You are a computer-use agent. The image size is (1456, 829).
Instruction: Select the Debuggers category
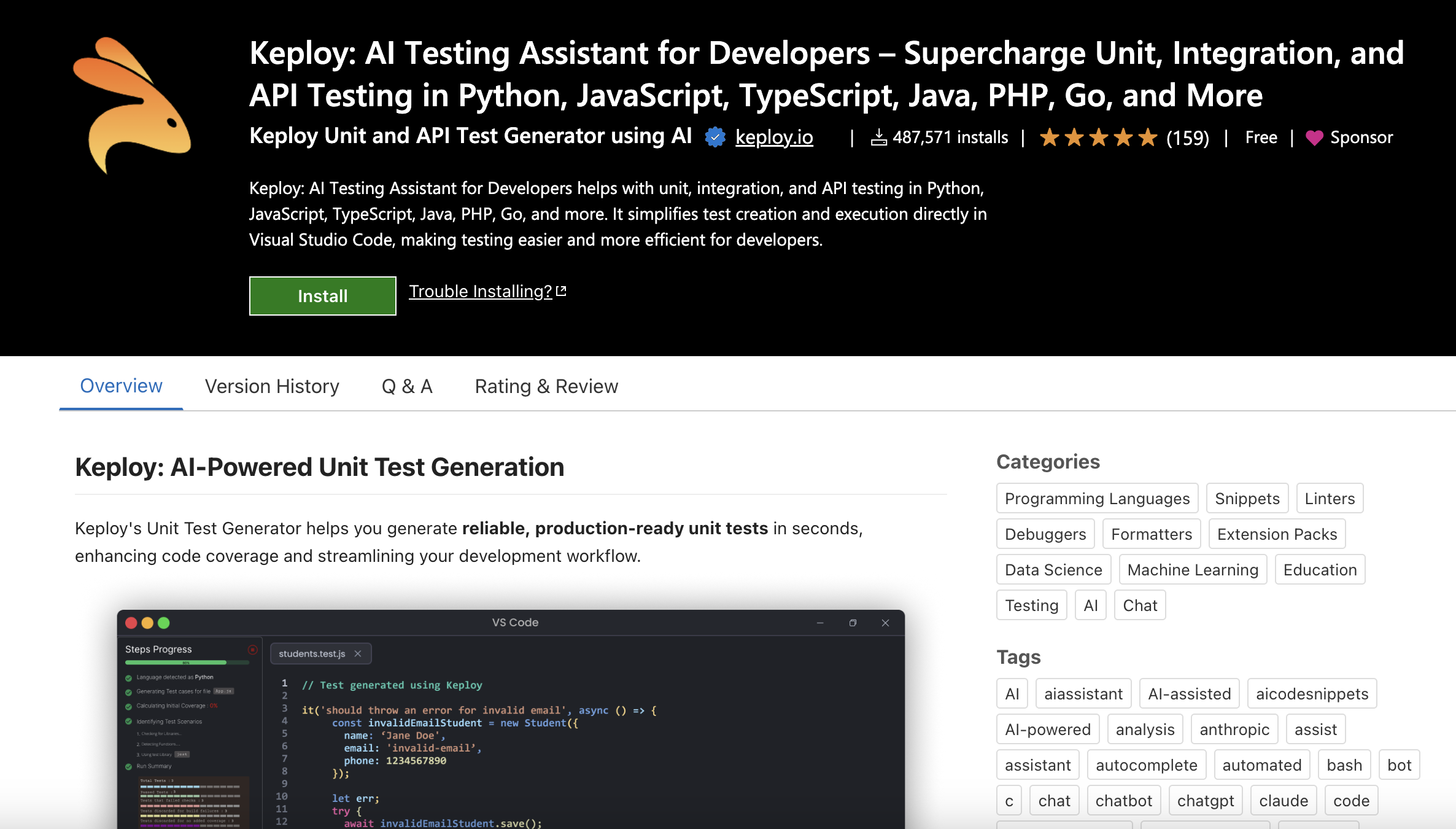click(1045, 534)
